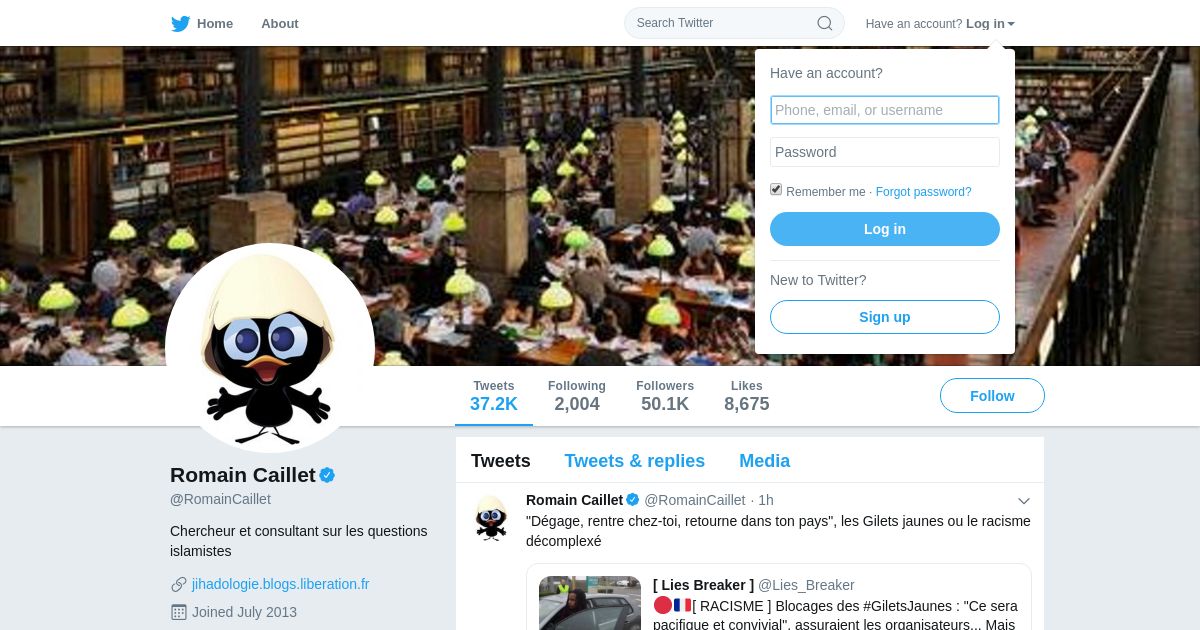Switch to Tweets & replies tab
1200x630 pixels.
tap(634, 461)
